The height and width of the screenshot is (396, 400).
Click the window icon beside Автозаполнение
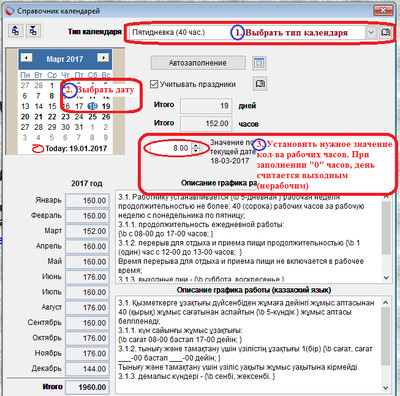(259, 63)
